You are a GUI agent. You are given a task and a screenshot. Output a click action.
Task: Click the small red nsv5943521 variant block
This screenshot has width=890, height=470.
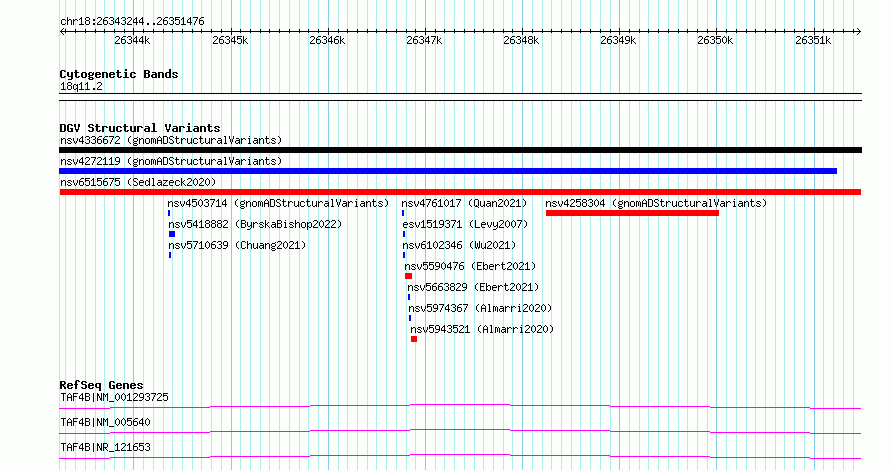(x=414, y=339)
